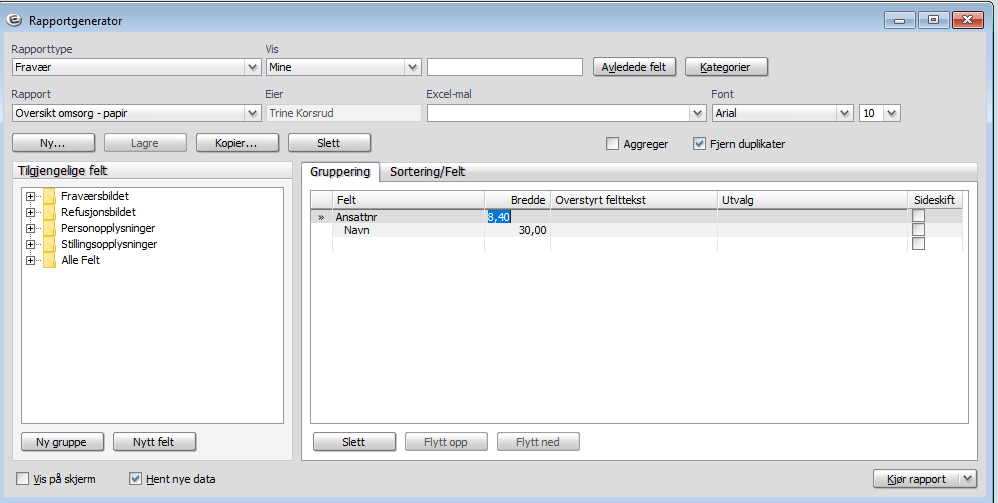Click the Personopplysninger folder icon
This screenshot has width=998, height=503.
click(49, 228)
